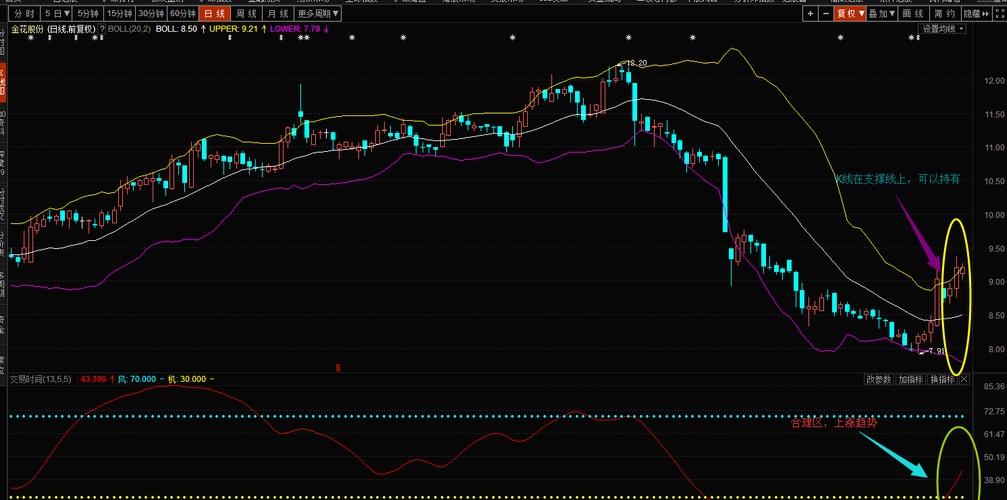Zoom in the chart with plus button
1007x500 pixels.
(x=811, y=13)
